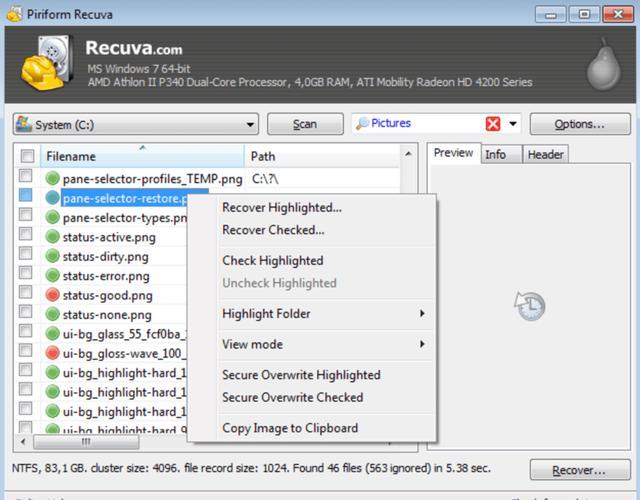Expand the filter dropdown arrow next to Pictures

click(513, 123)
